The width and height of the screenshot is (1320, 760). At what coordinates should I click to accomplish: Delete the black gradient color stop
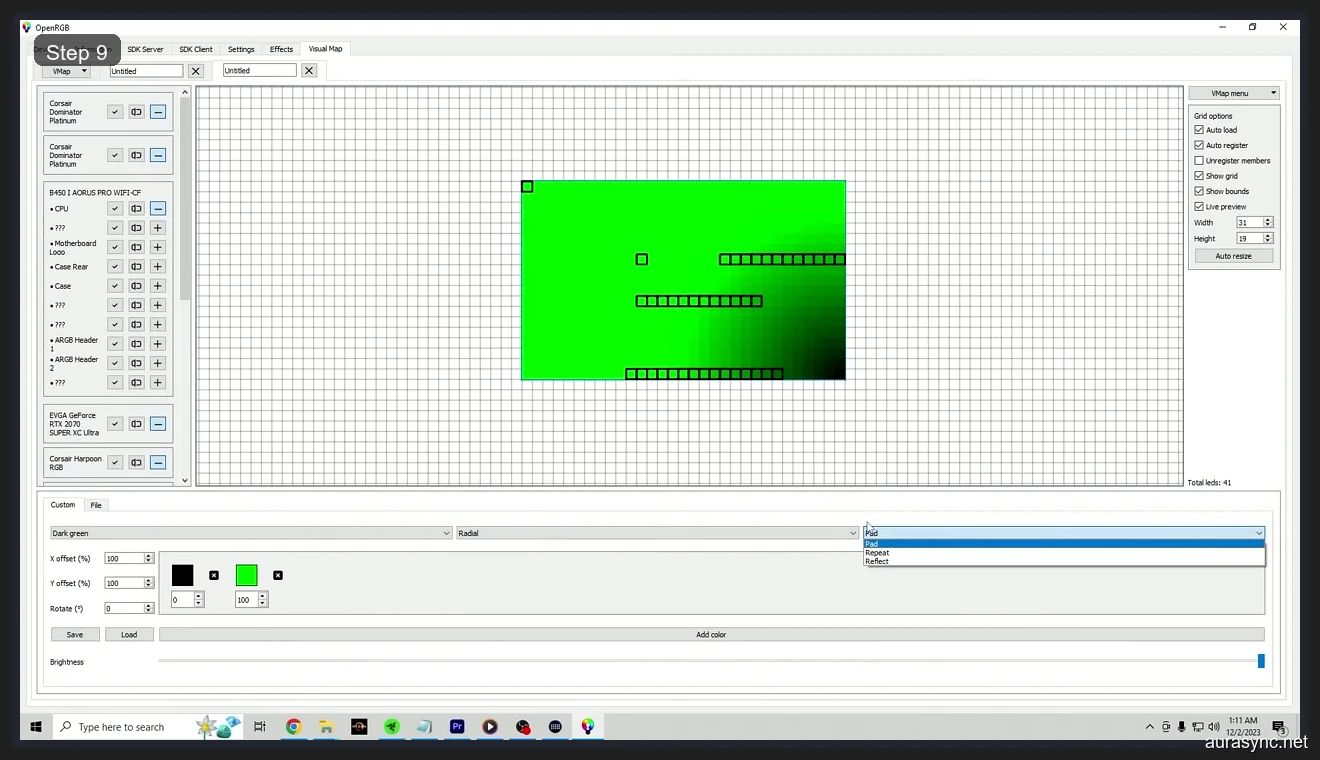(214, 575)
